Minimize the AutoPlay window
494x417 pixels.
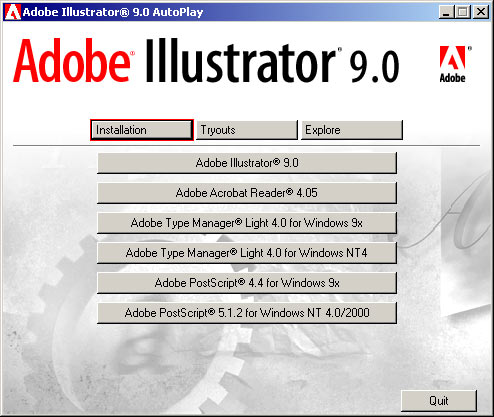(446, 12)
